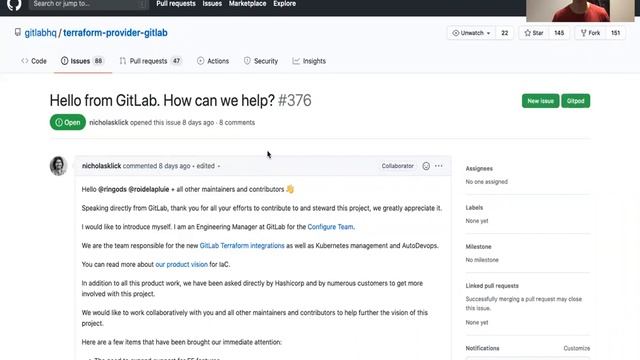The image size is (640, 360).
Task: Click the watchers count 22
Action: [504, 33]
